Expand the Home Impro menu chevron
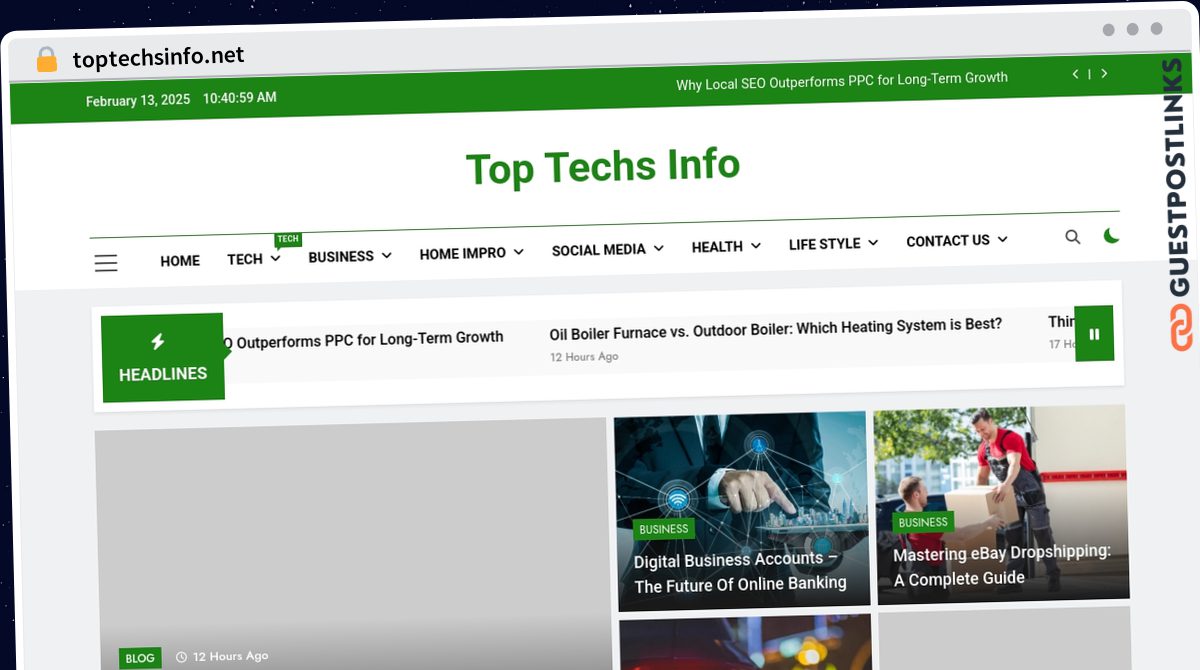1200x670 pixels. tap(518, 252)
